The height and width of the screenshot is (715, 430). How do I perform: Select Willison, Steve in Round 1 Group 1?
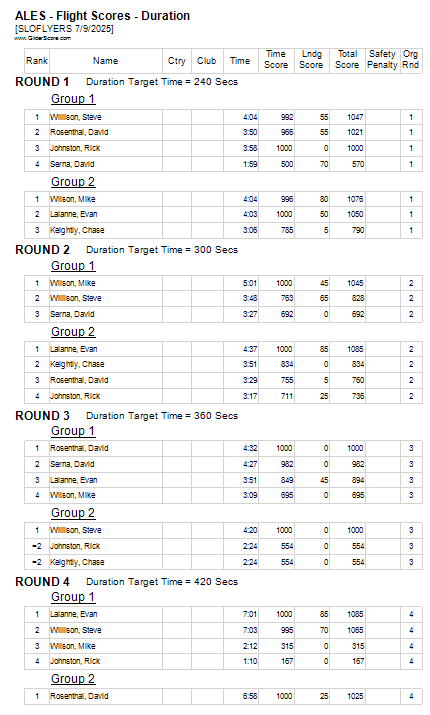(76, 118)
